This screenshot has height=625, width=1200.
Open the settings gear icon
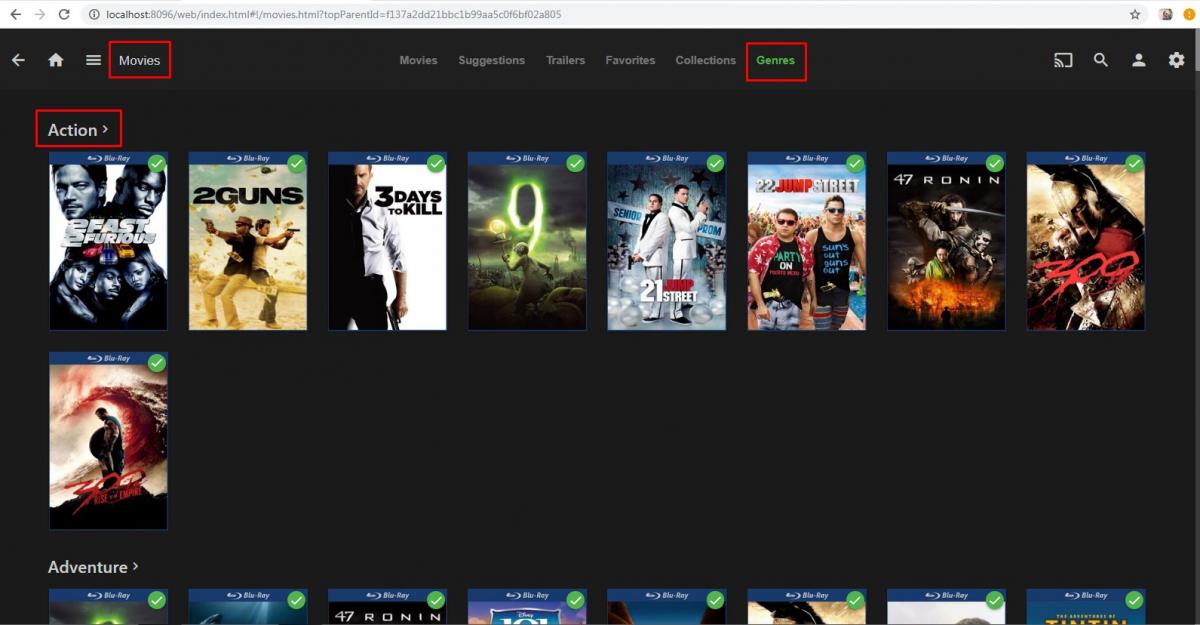click(x=1177, y=60)
